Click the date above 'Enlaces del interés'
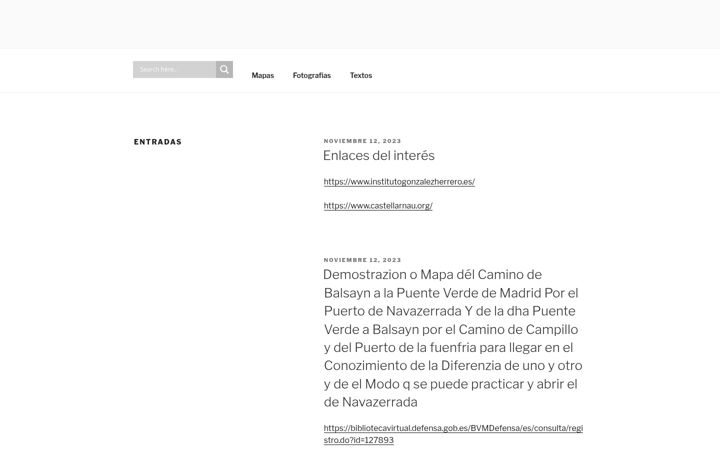Viewport: 720px width, 450px height. tap(362, 141)
